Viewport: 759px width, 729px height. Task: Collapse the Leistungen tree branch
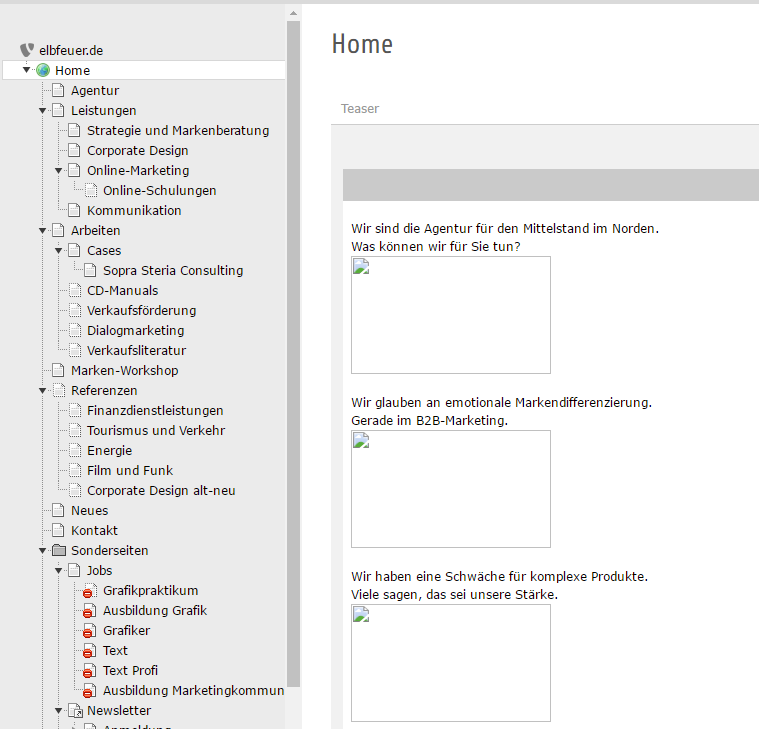43,111
